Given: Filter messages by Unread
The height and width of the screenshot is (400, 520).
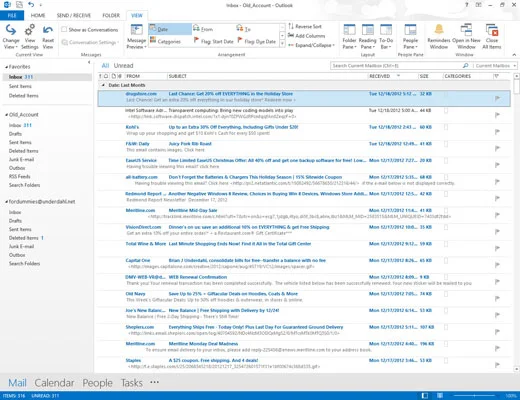Looking at the screenshot, I should point(123,66).
